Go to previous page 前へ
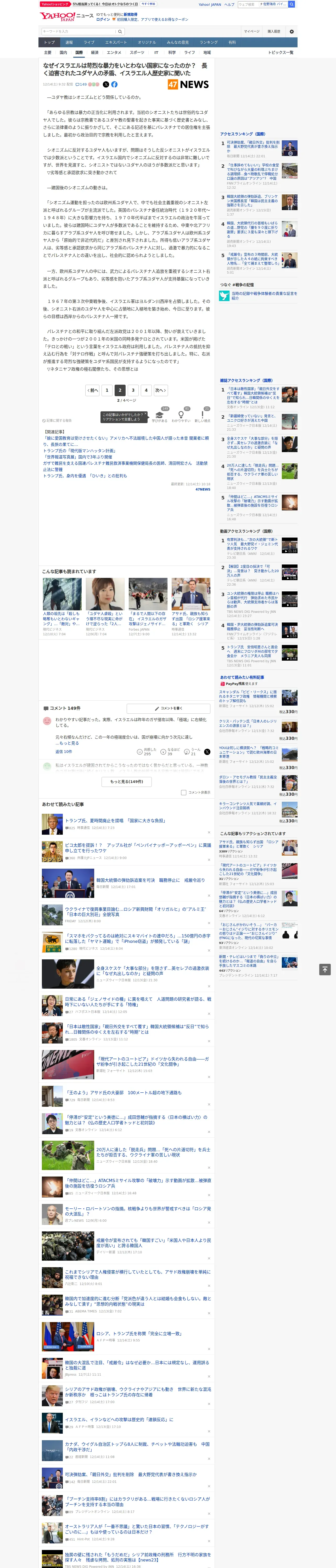 click(93, 390)
